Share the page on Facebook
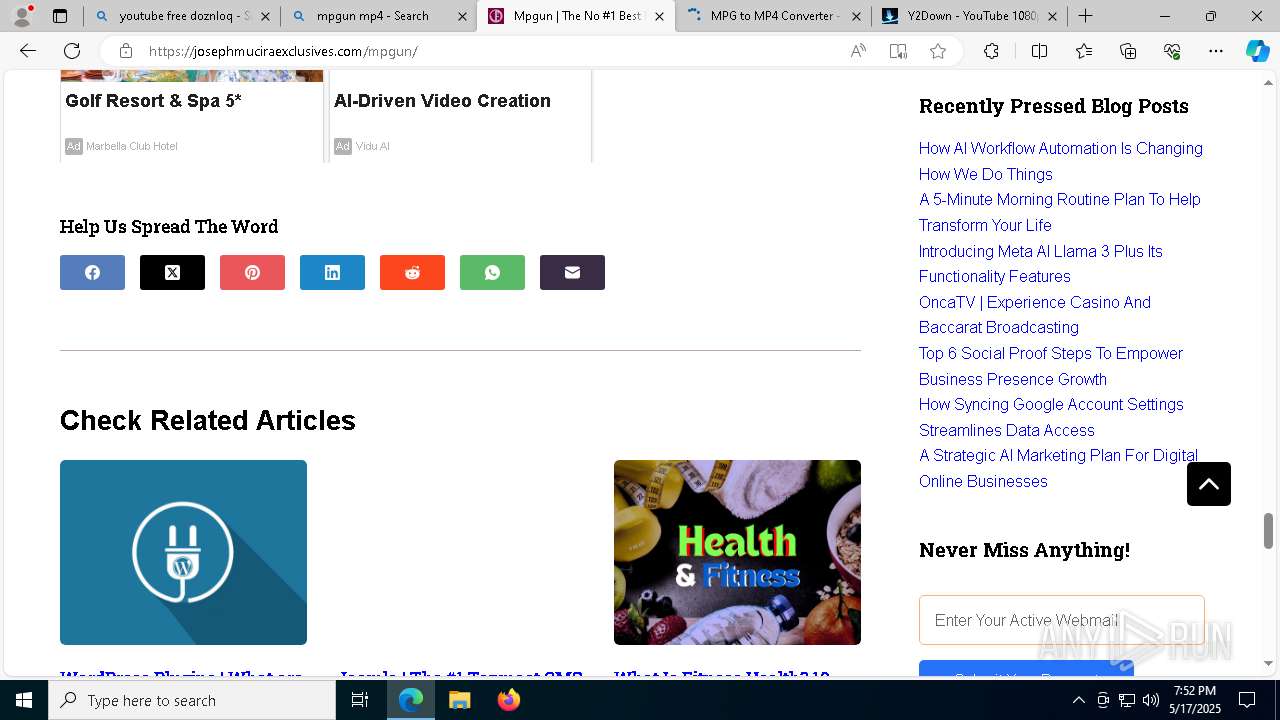 pyautogui.click(x=92, y=272)
